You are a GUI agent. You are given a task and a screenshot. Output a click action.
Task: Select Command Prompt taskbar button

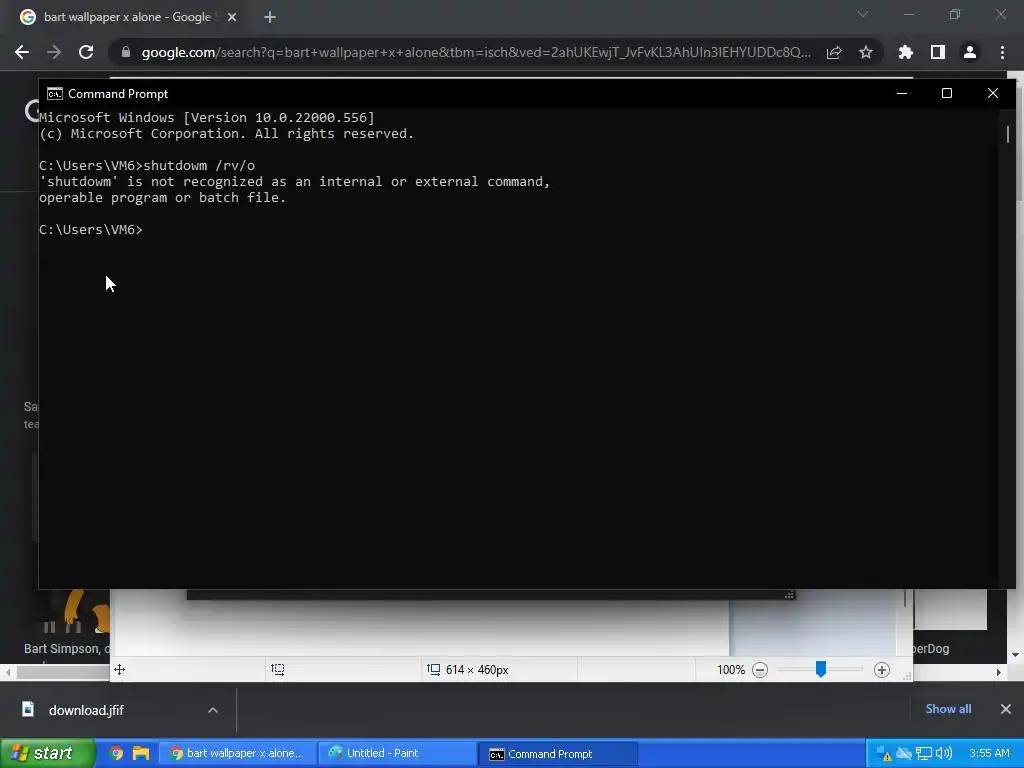[x=557, y=754]
